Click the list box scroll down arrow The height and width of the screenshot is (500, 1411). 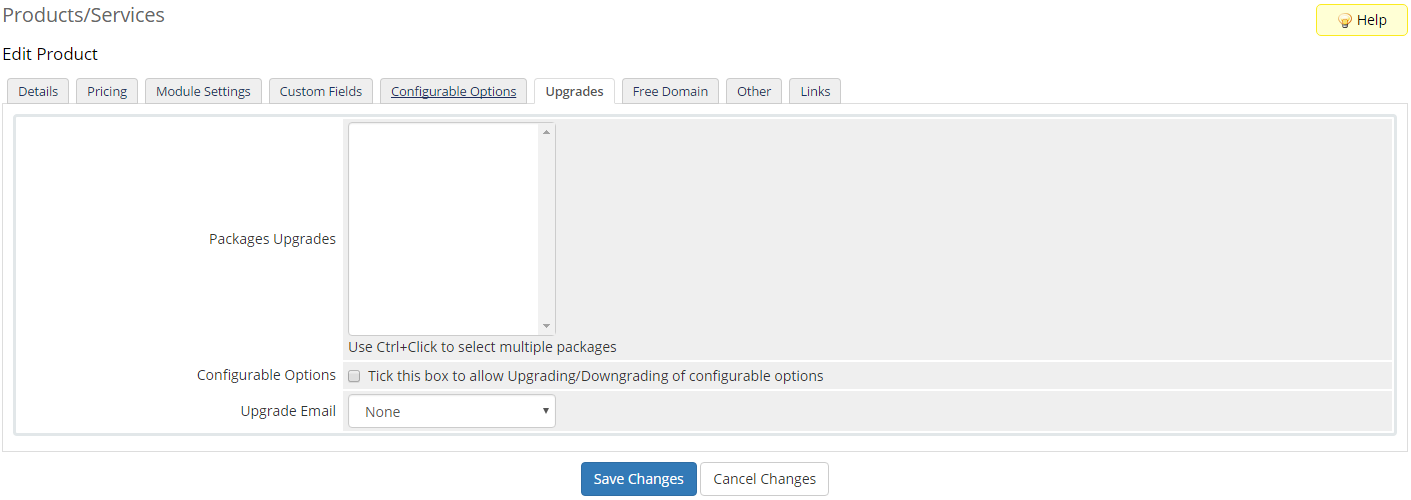point(546,326)
